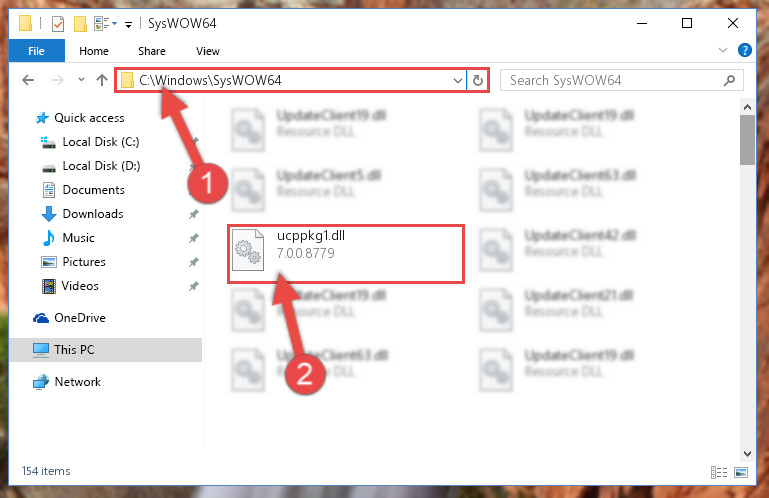Image resolution: width=769 pixels, height=498 pixels.
Task: Go up one folder level arrow
Action: pyautogui.click(x=102, y=80)
